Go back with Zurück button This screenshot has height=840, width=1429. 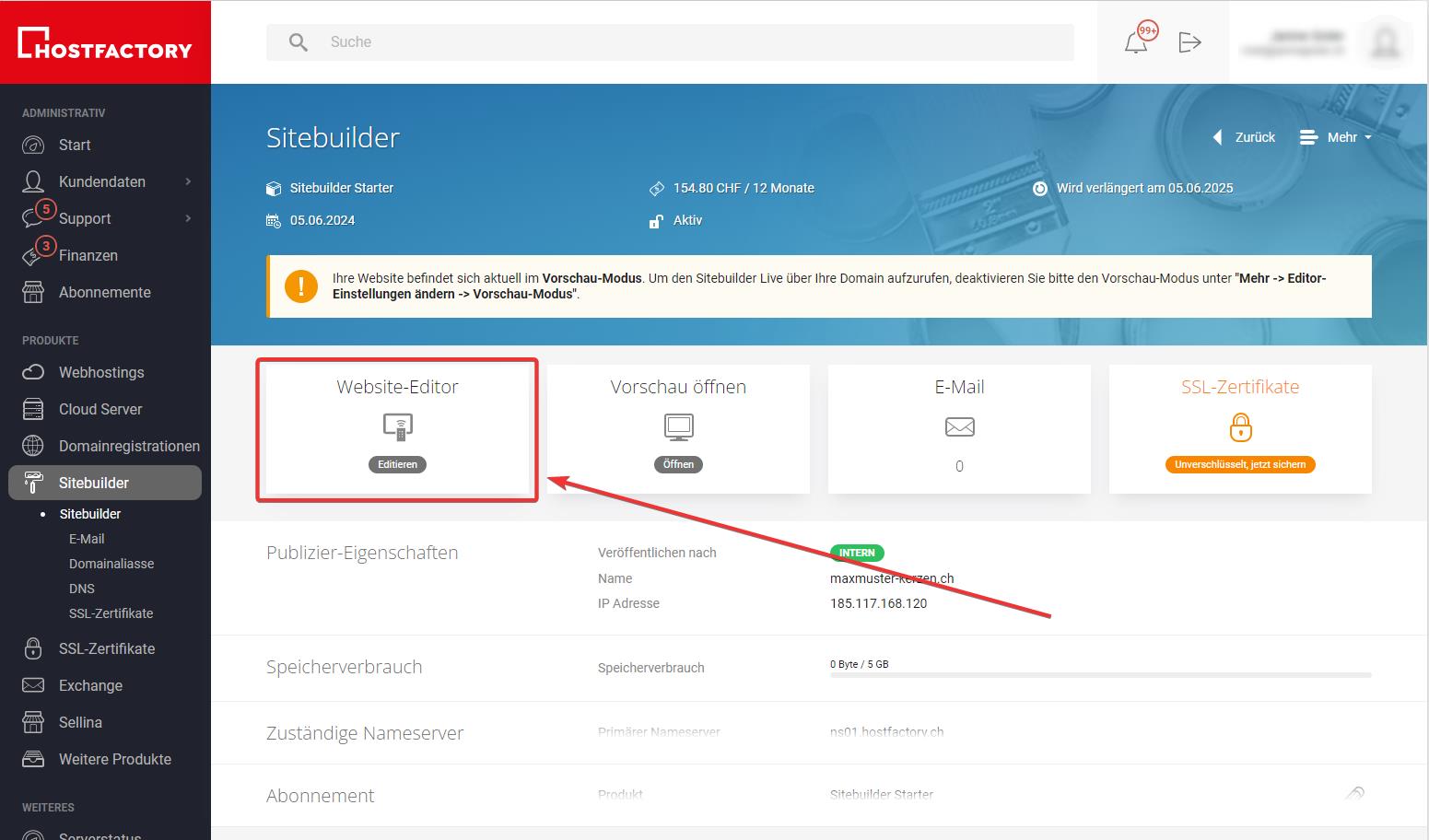click(1244, 137)
